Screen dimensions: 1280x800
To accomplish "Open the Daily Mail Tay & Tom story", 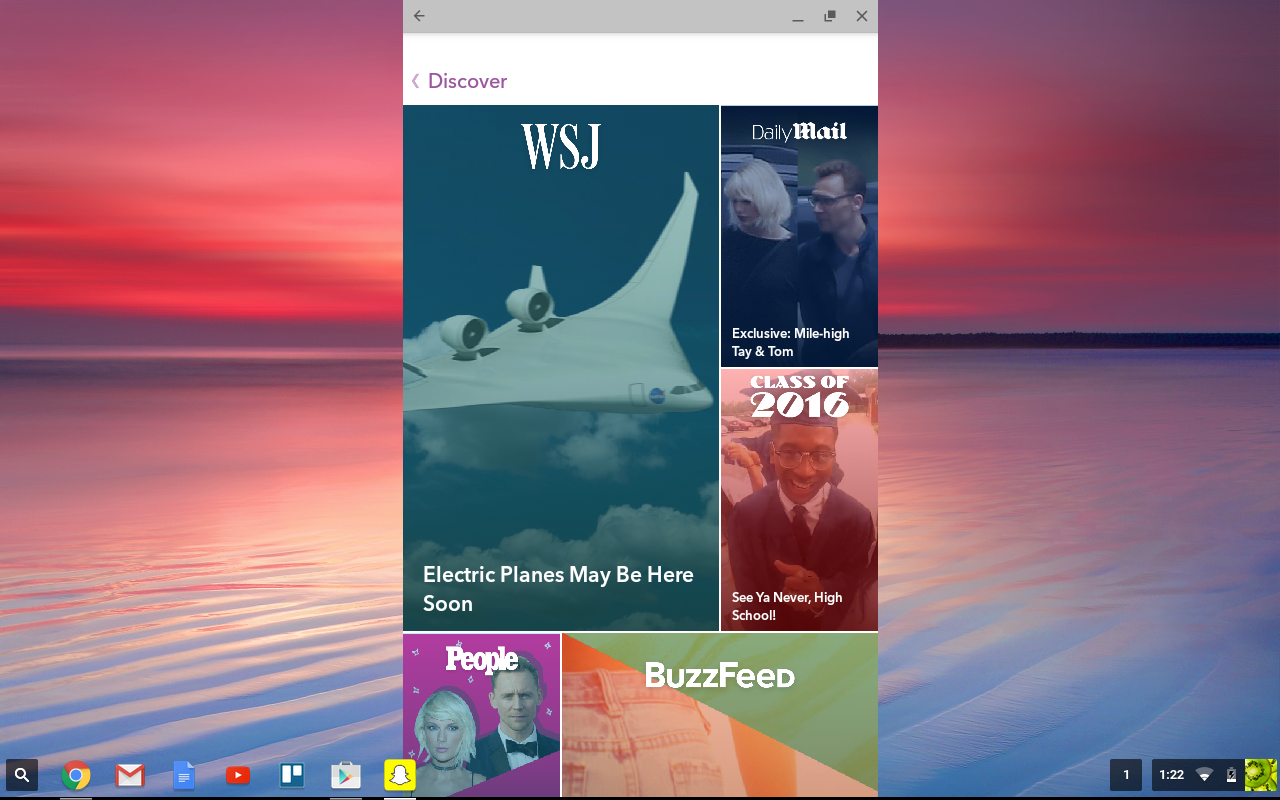I will point(799,236).
